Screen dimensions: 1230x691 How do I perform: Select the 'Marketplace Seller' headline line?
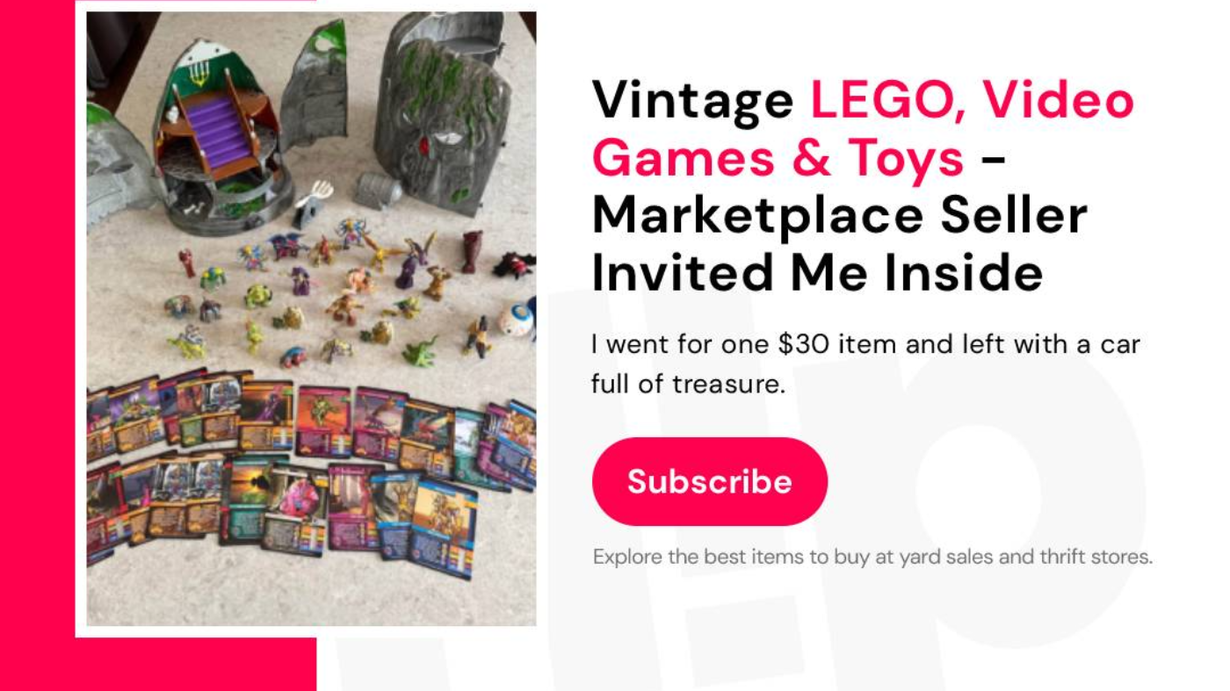tap(838, 215)
